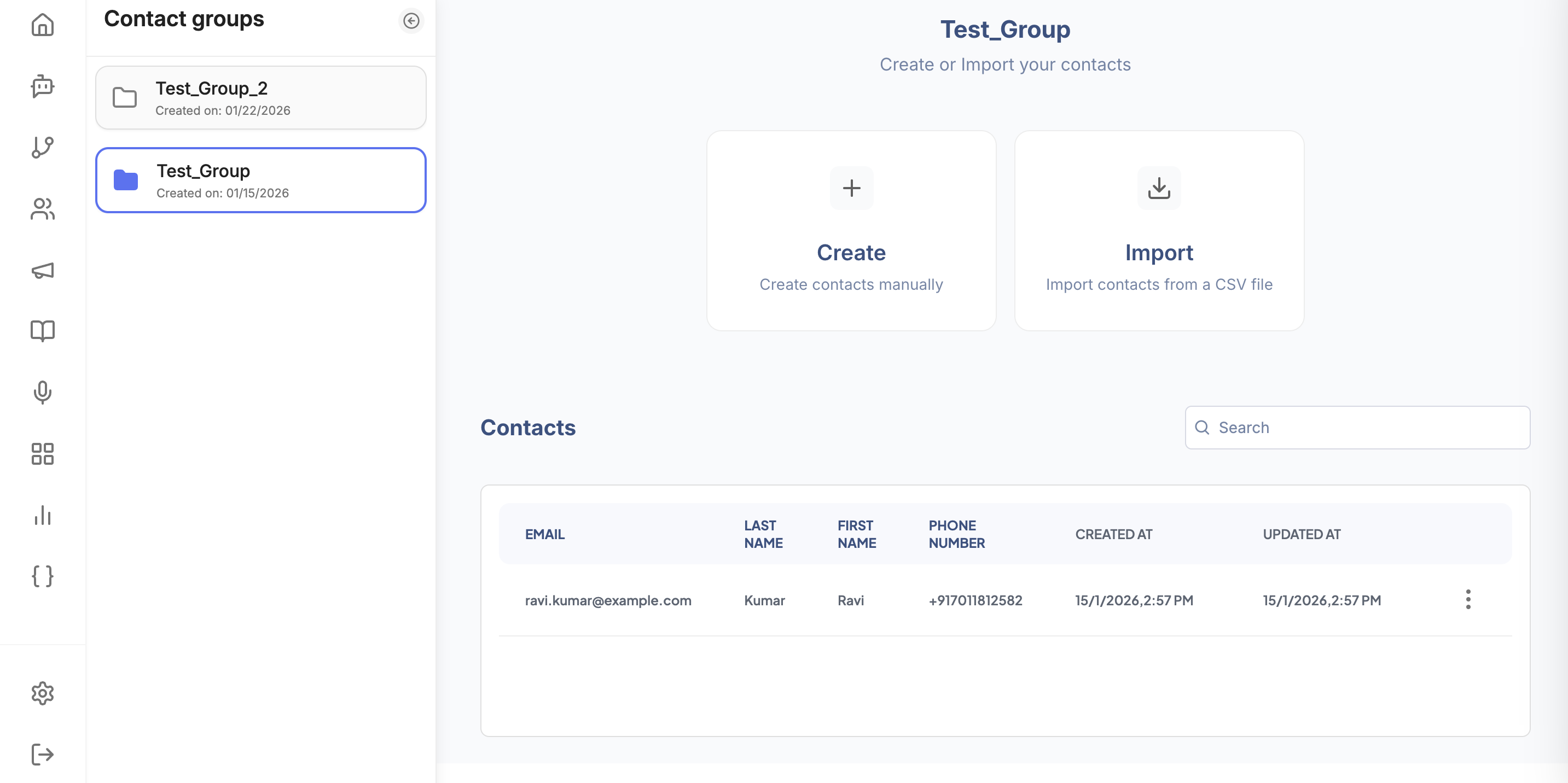Log out using the sidebar exit icon
This screenshot has height=783, width=1568.
pos(42,755)
